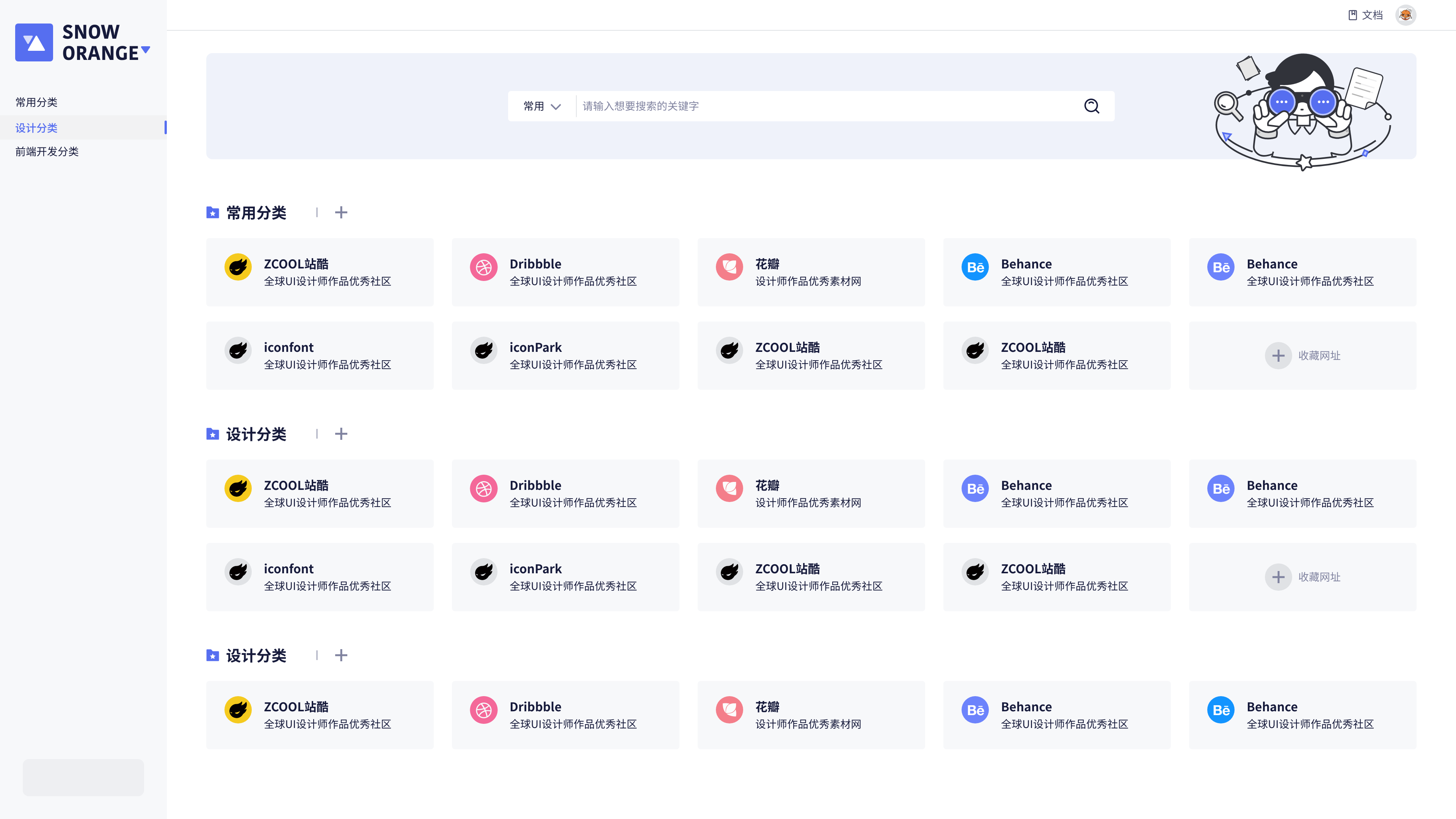Open the 常用 search category dropdown
1456x819 pixels.
pyautogui.click(x=541, y=106)
